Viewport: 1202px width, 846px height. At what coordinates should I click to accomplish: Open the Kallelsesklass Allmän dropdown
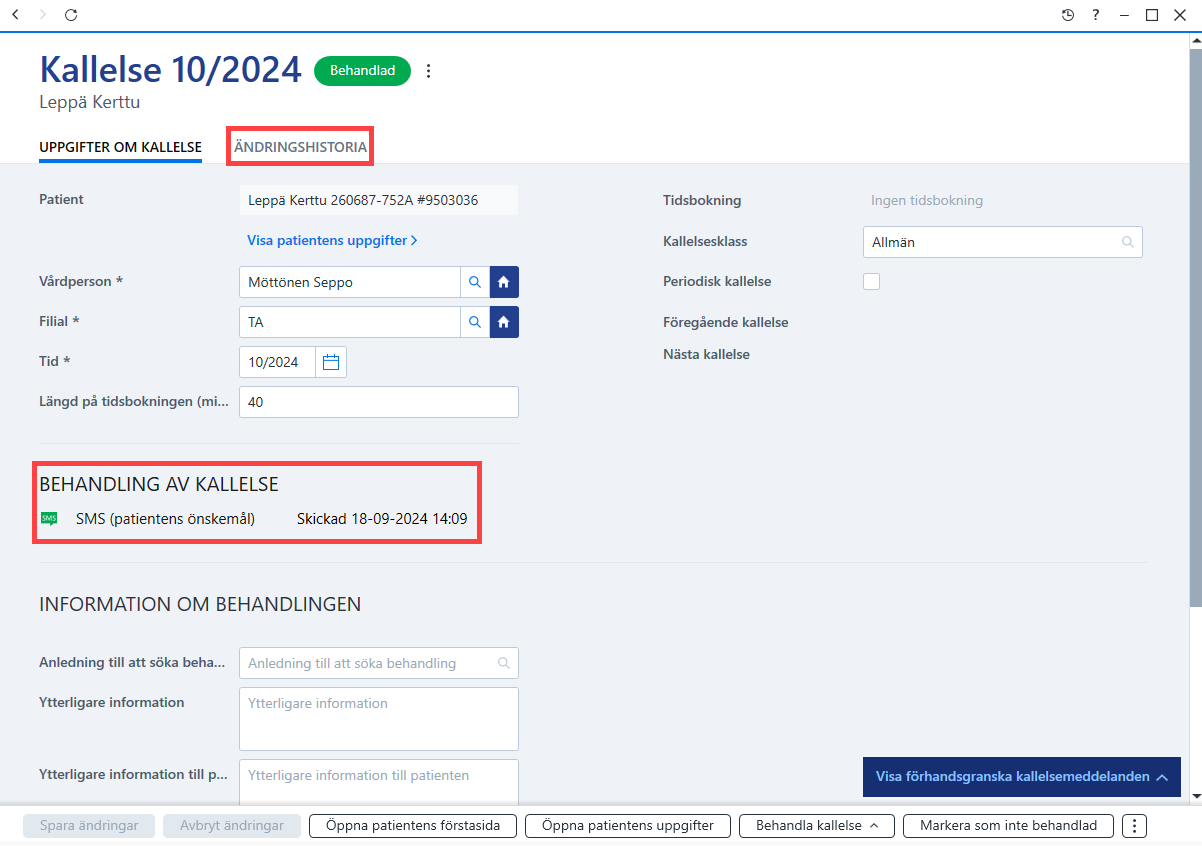(x=1002, y=242)
